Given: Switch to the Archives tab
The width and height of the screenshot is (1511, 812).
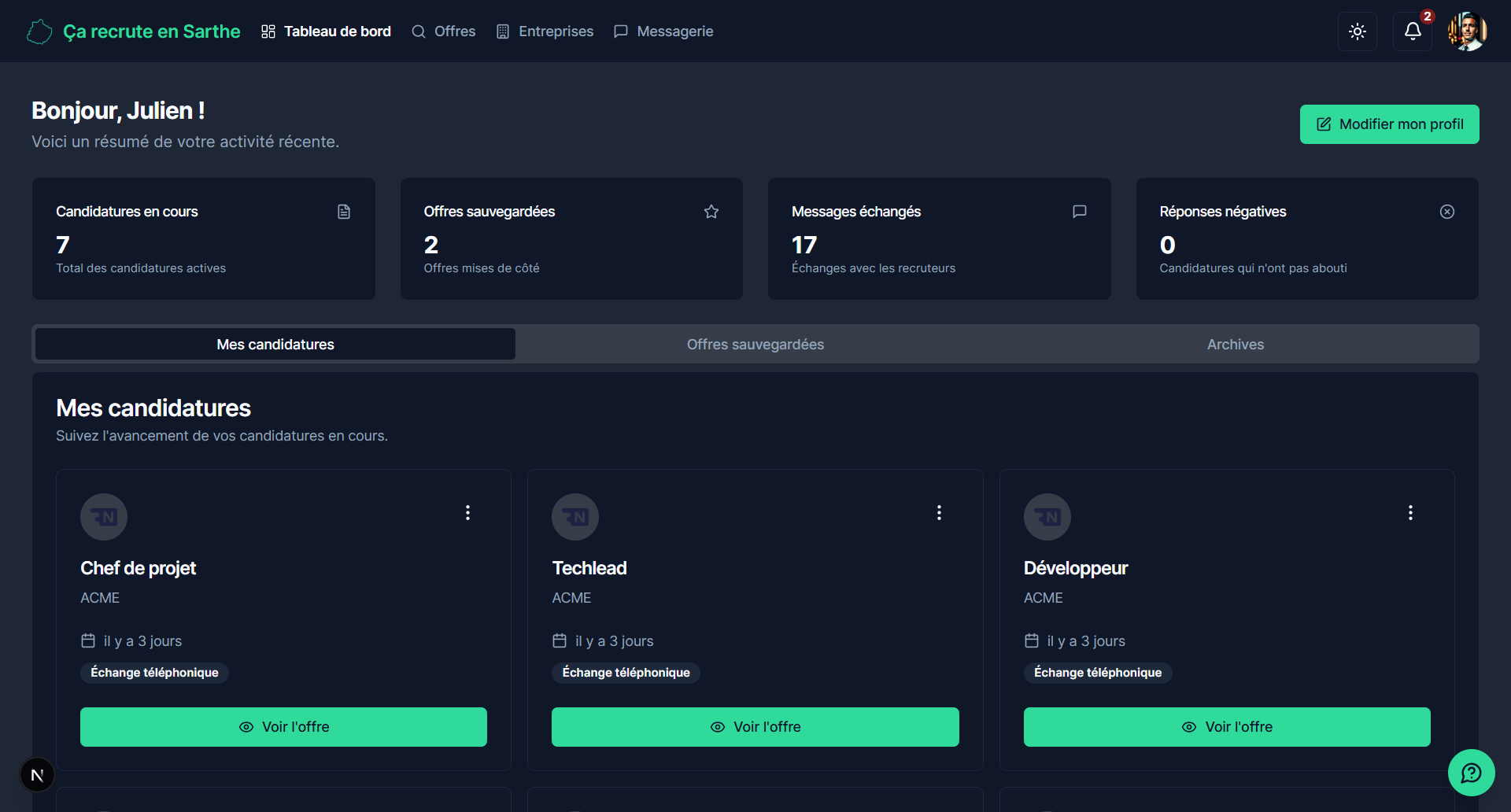Looking at the screenshot, I should click(1236, 345).
